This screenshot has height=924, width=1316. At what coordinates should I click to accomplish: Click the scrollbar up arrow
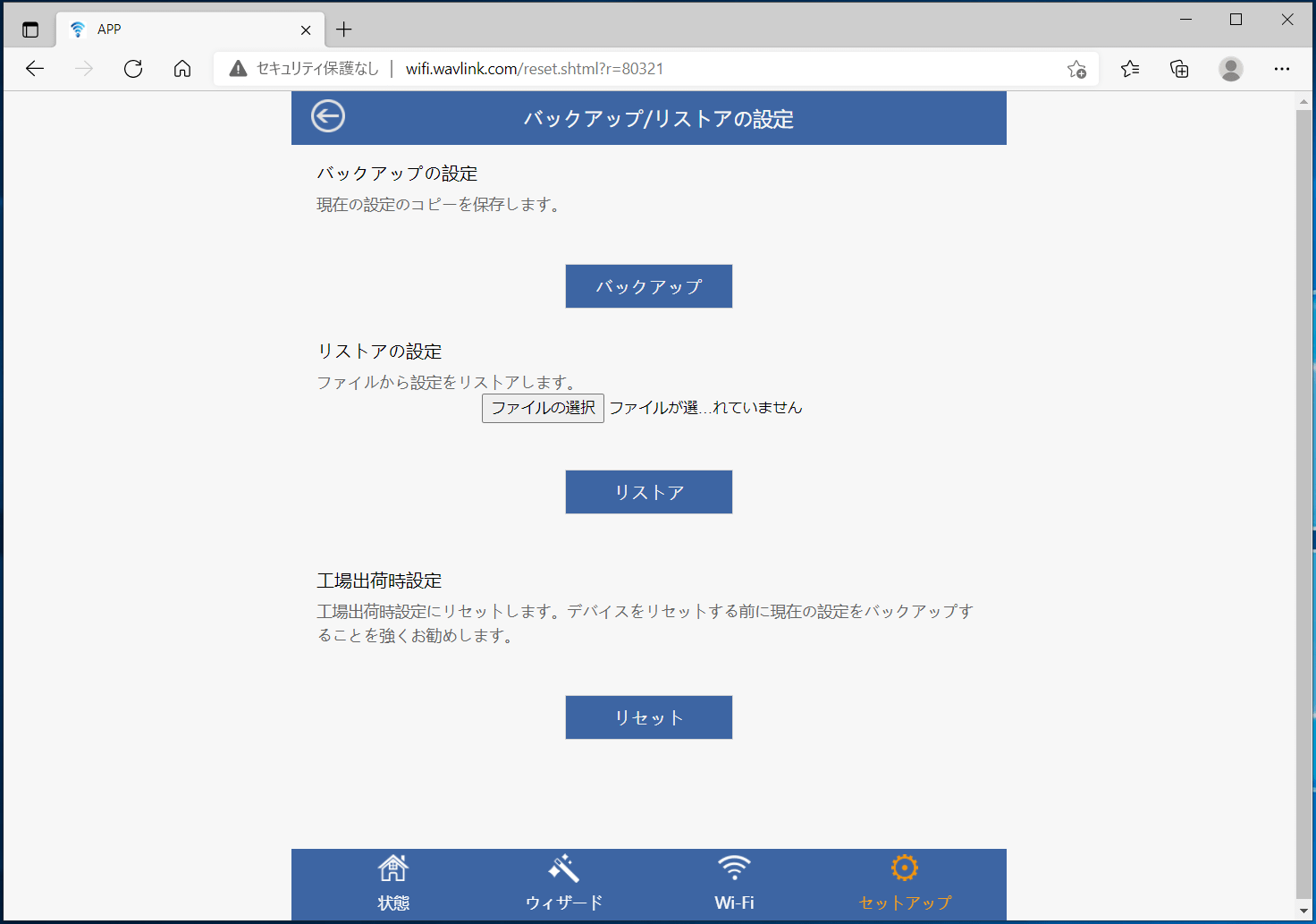[1303, 101]
